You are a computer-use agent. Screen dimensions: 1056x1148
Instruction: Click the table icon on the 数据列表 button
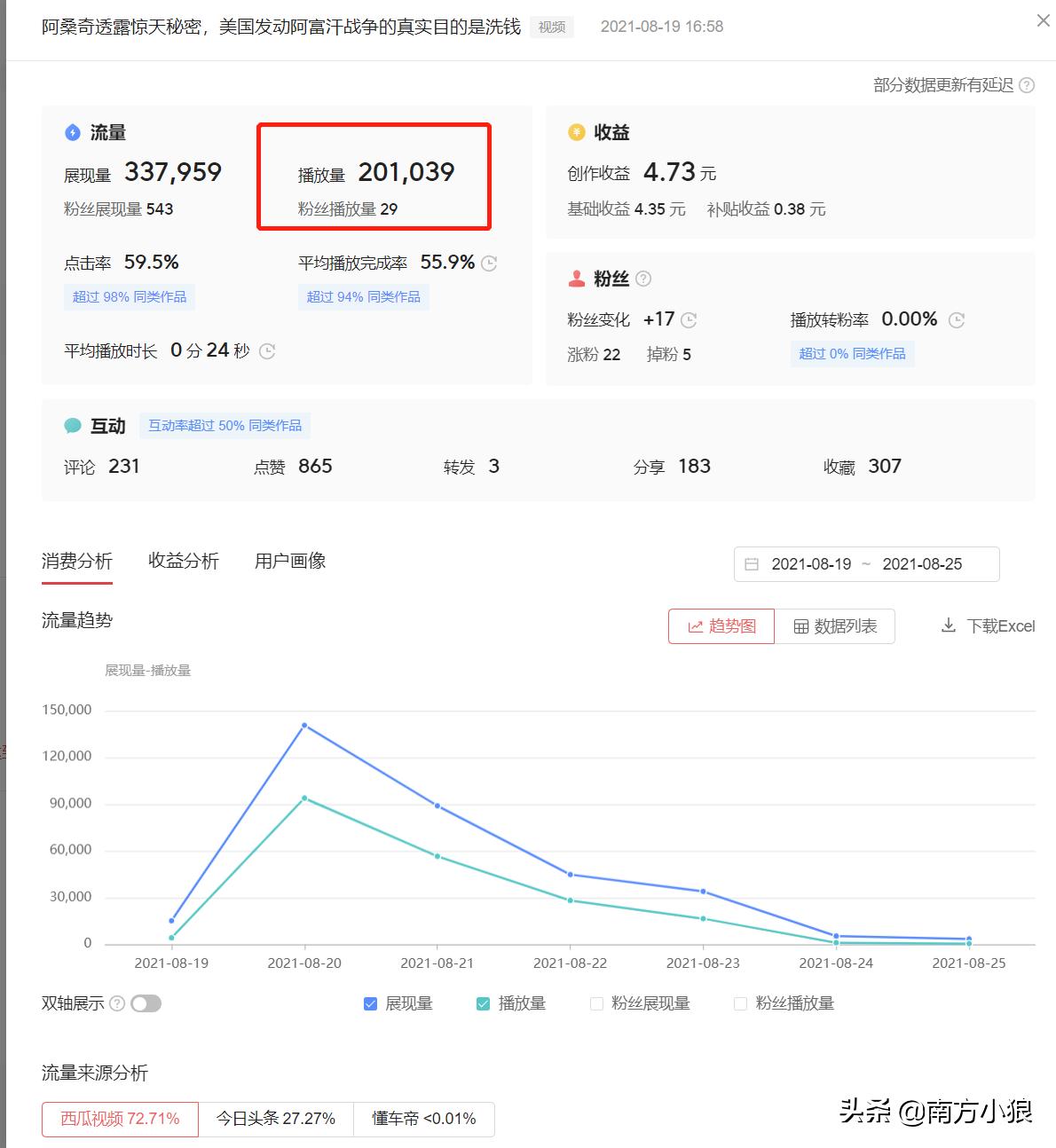(x=801, y=626)
